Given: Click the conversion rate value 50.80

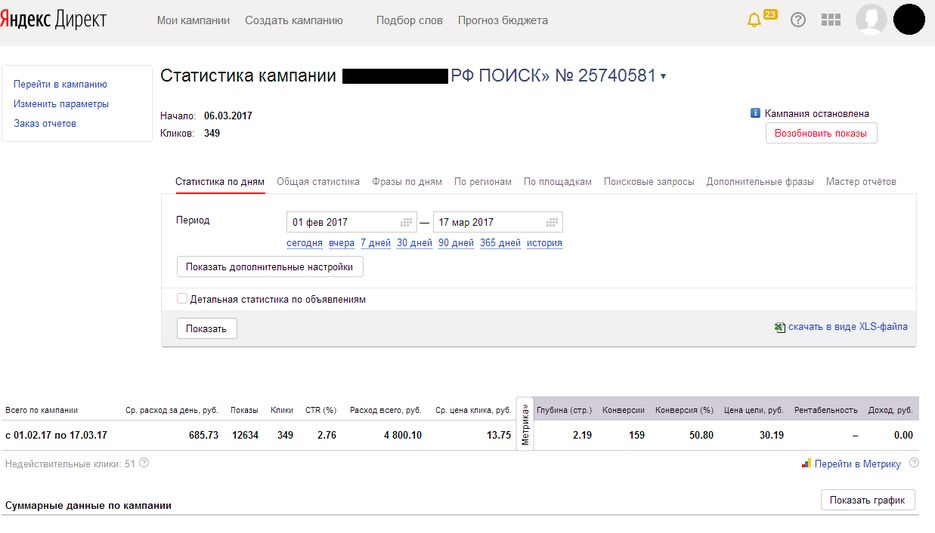Looking at the screenshot, I should pyautogui.click(x=701, y=435).
